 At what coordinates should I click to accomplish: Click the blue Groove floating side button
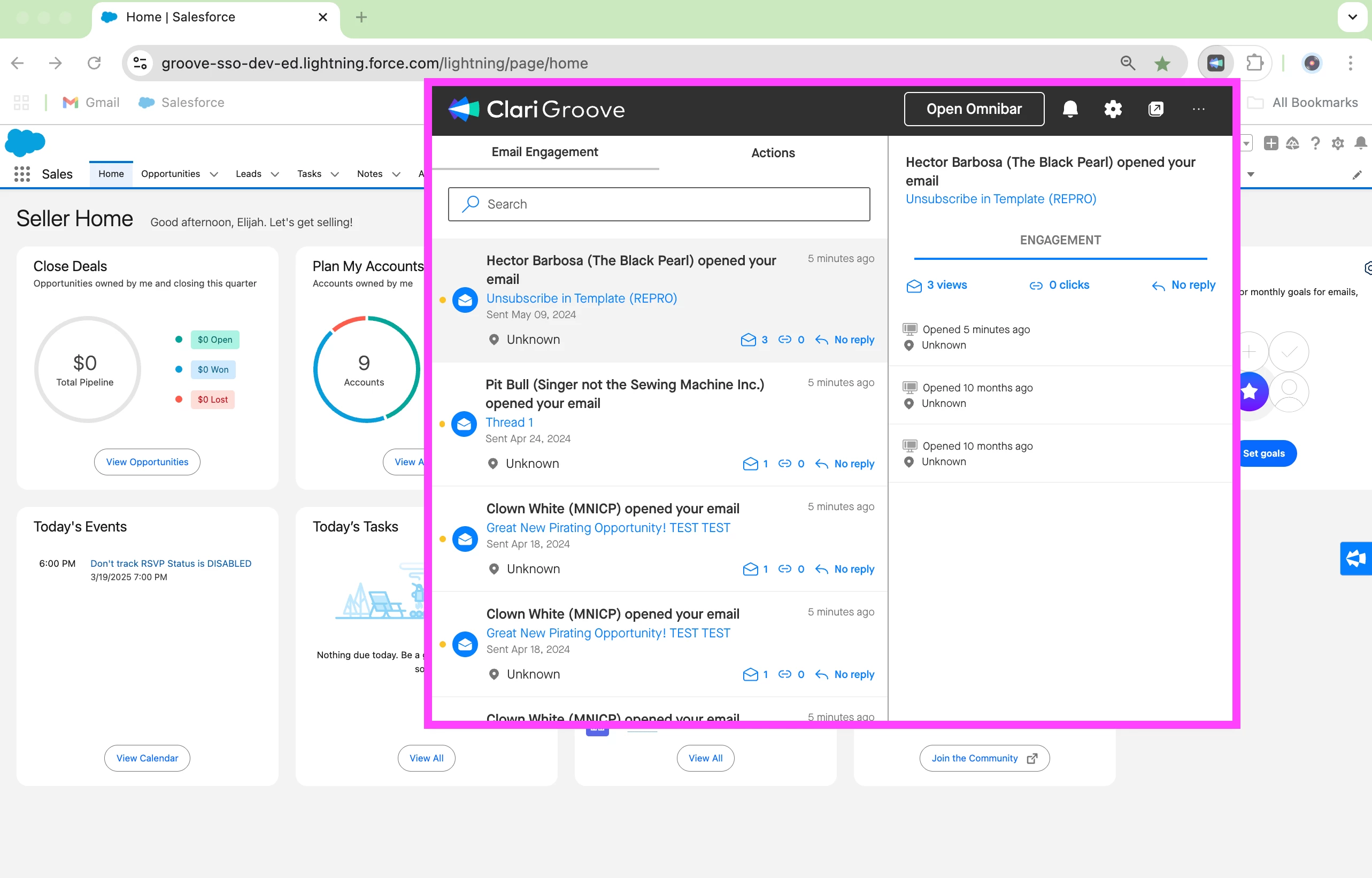[1355, 558]
